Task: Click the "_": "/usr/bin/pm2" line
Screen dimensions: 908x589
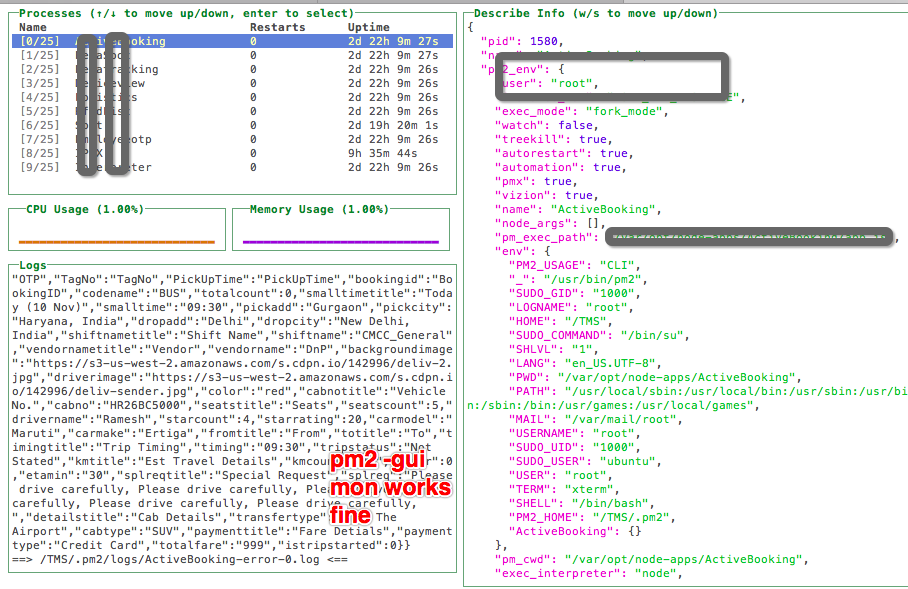Action: coord(578,279)
